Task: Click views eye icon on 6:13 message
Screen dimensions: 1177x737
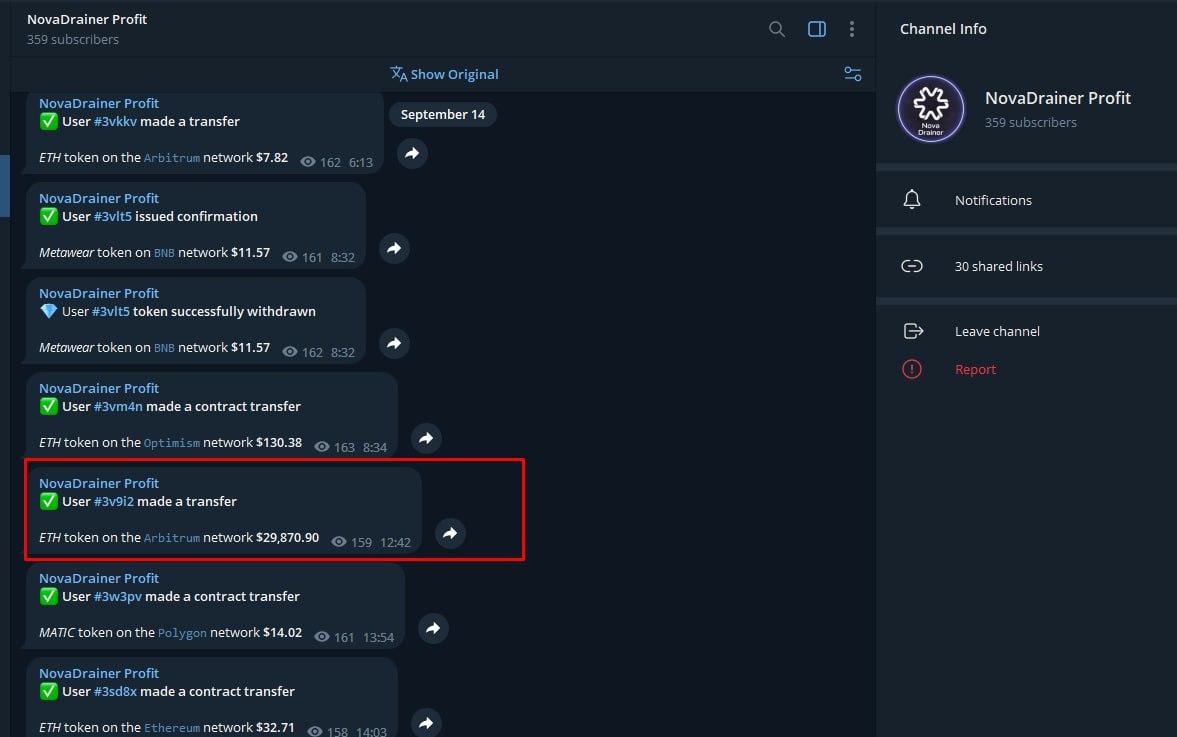Action: coord(308,161)
